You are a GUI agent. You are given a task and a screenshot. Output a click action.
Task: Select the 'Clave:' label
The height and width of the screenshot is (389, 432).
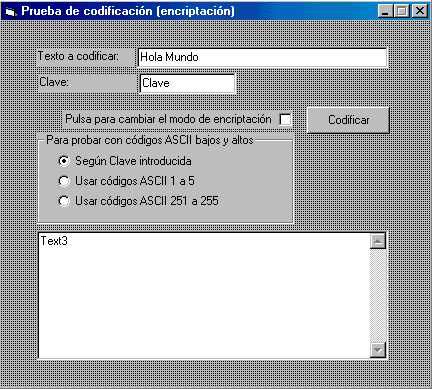(54, 82)
